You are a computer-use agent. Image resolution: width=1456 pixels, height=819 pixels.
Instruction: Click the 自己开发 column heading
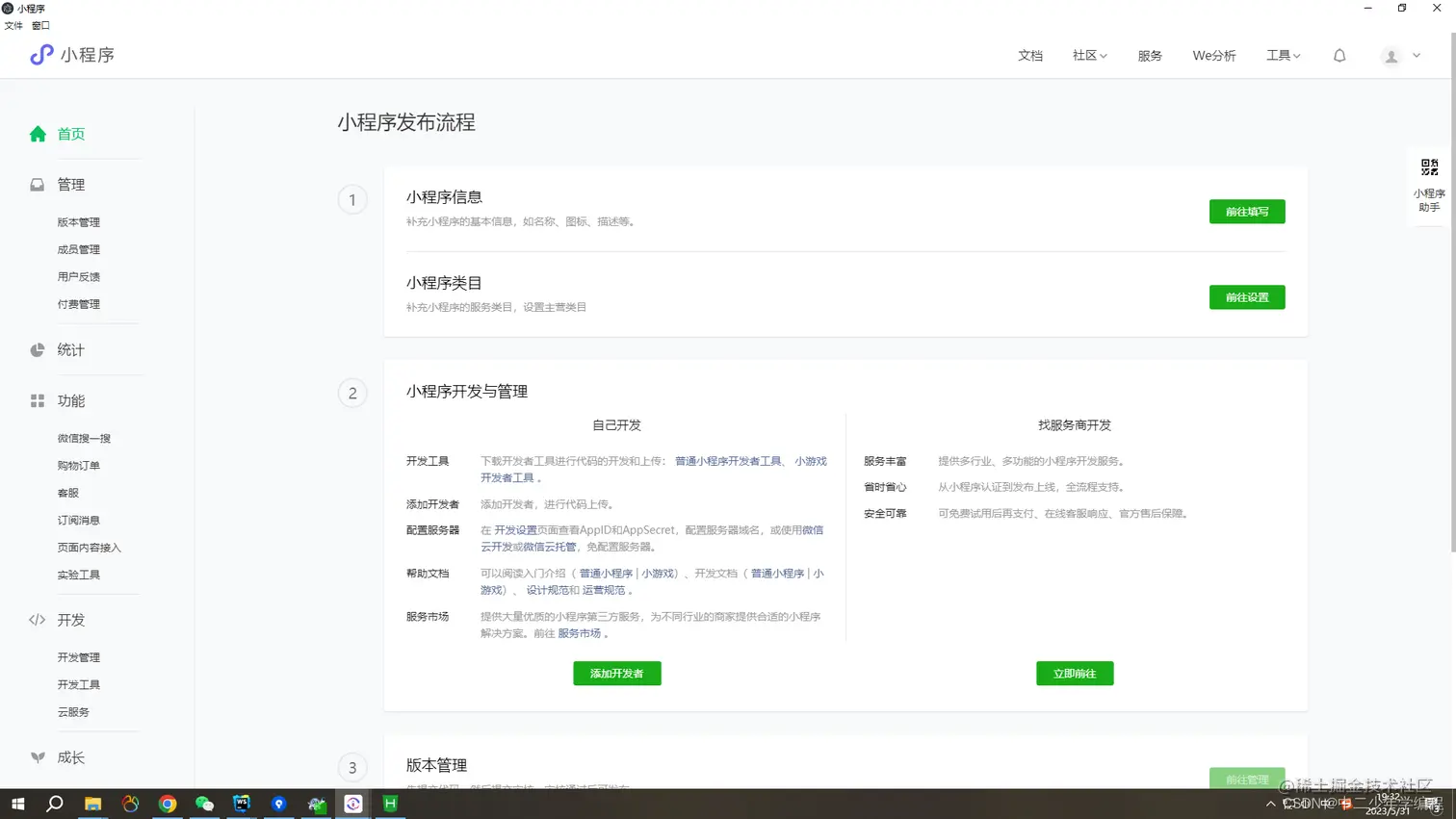coord(616,425)
